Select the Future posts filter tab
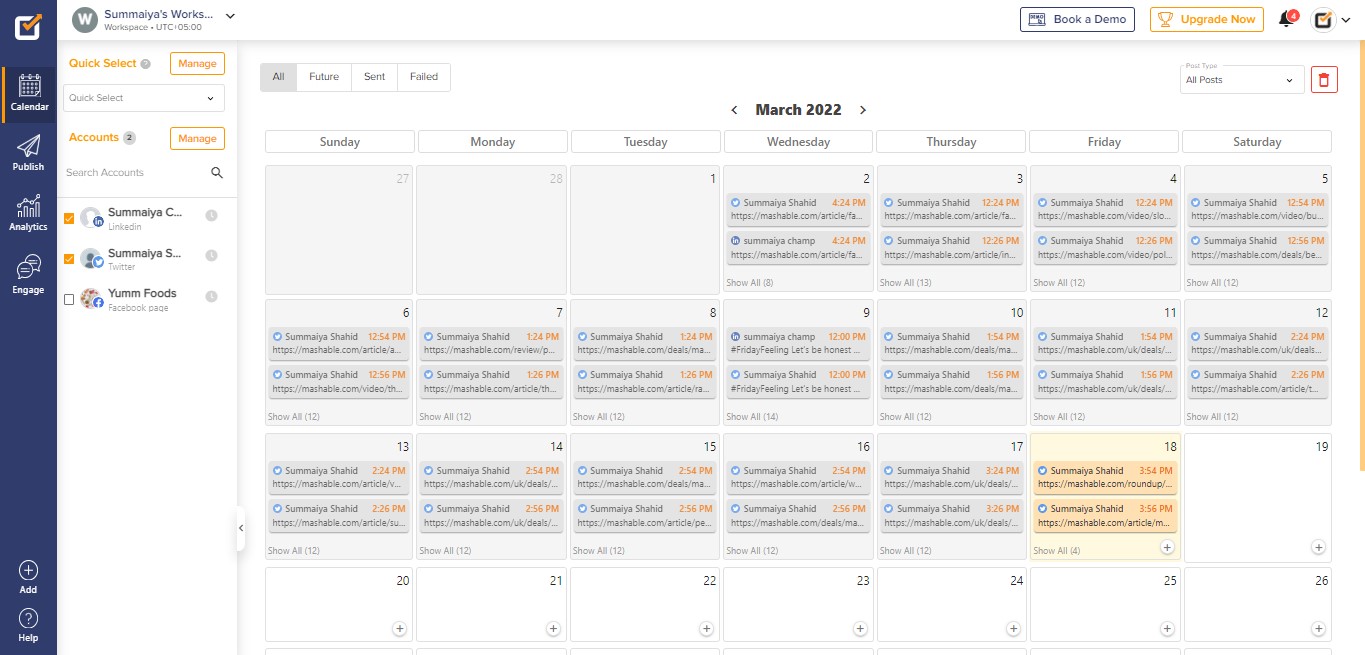The width and height of the screenshot is (1365, 655). click(x=324, y=77)
